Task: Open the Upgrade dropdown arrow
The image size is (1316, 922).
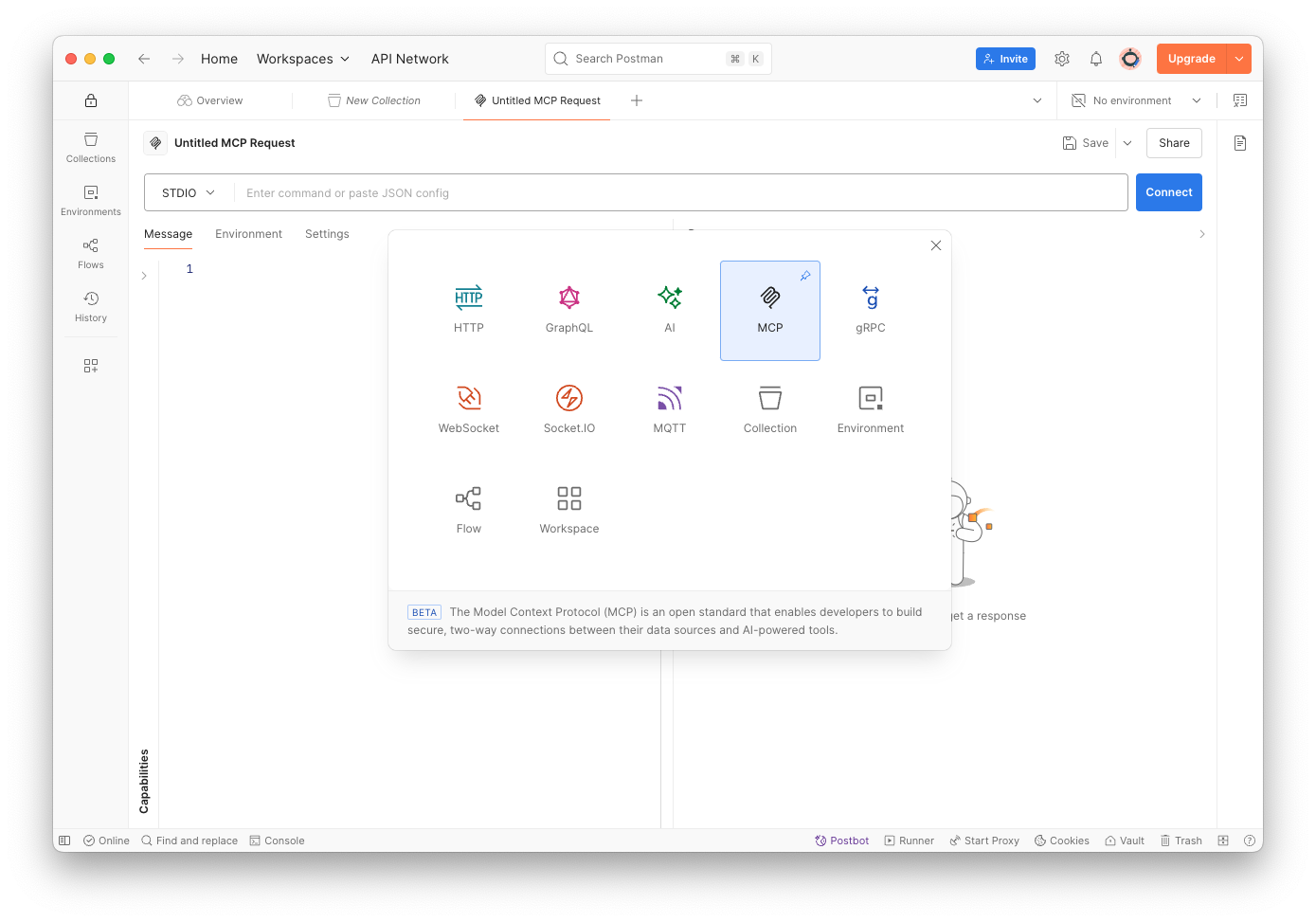Action: (x=1239, y=59)
